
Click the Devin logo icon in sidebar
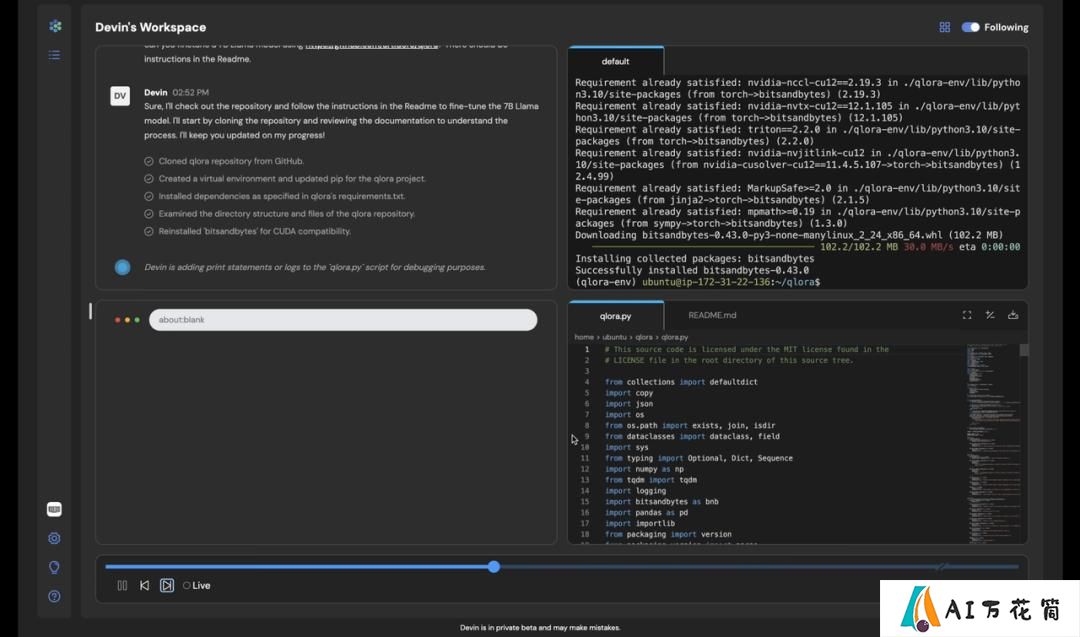point(55,26)
